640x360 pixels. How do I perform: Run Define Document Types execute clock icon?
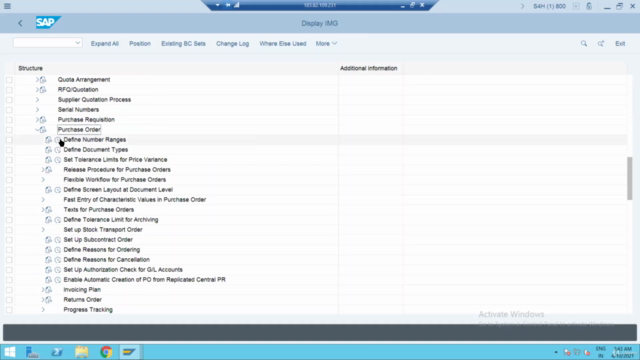58,150
